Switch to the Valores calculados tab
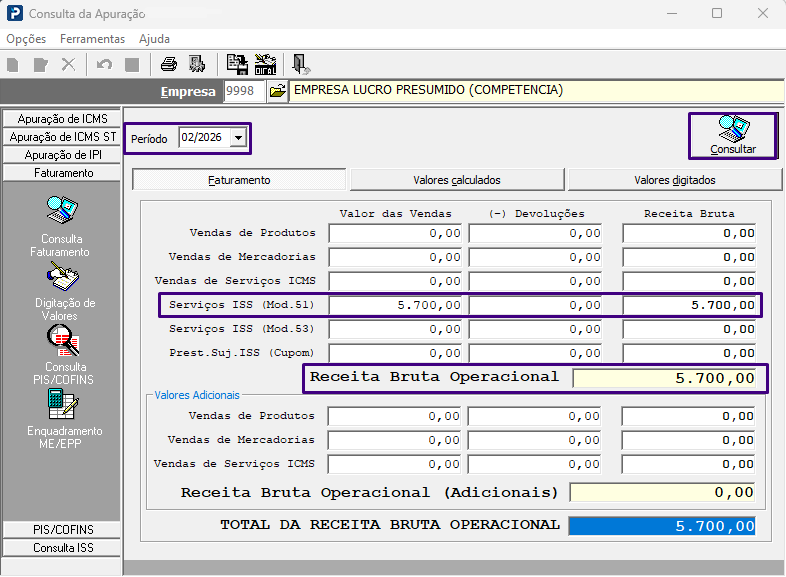Image resolution: width=786 pixels, height=577 pixels. point(457,180)
